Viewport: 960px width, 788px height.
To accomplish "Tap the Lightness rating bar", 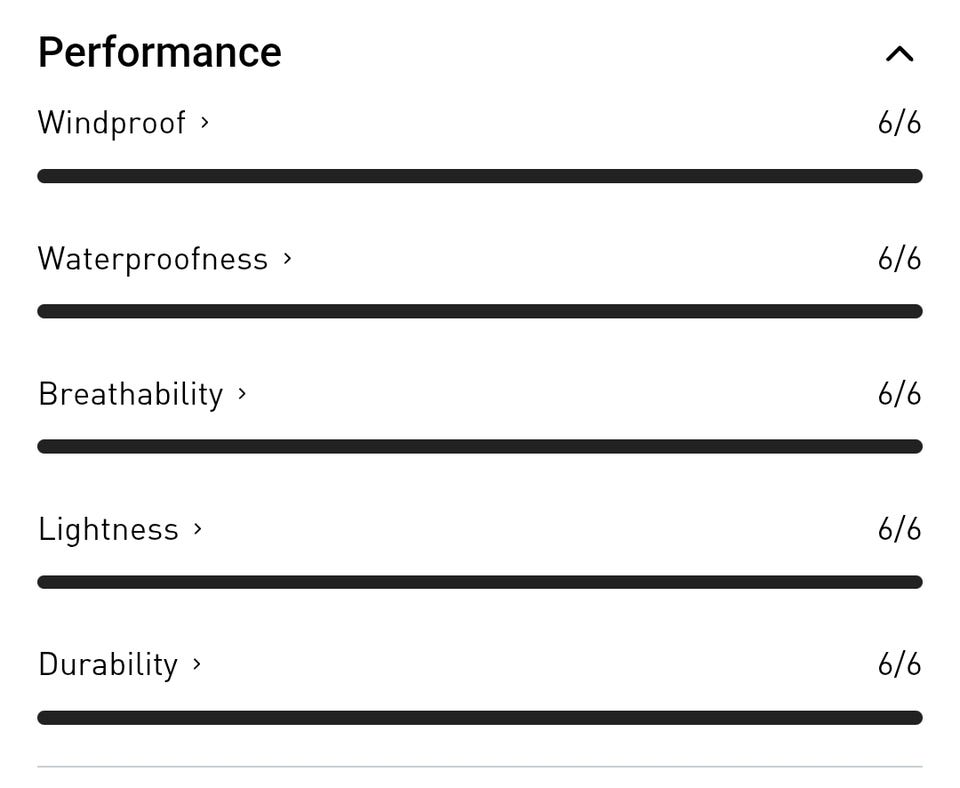I will (480, 582).
